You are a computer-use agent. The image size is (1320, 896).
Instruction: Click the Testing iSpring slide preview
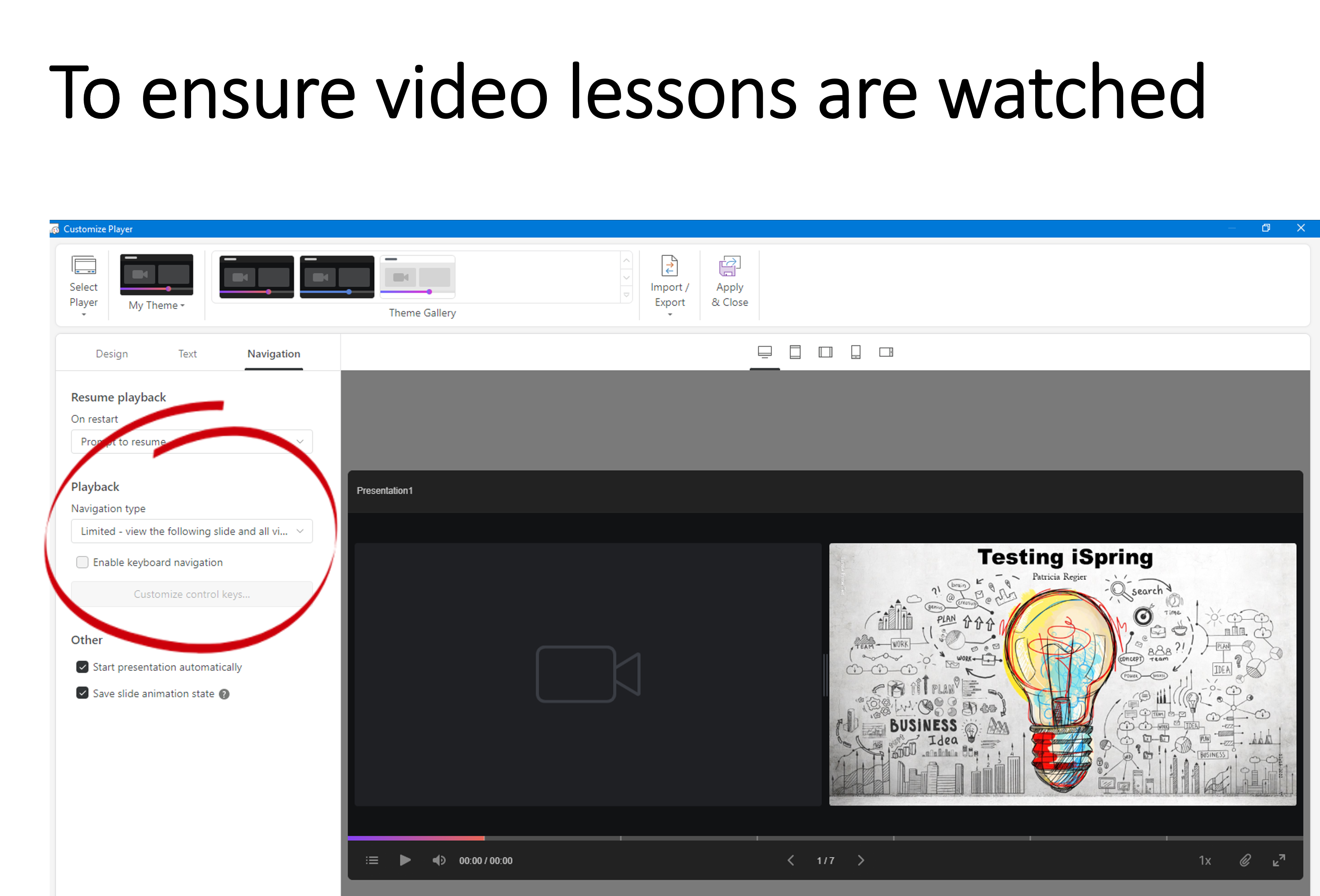coord(1063,674)
